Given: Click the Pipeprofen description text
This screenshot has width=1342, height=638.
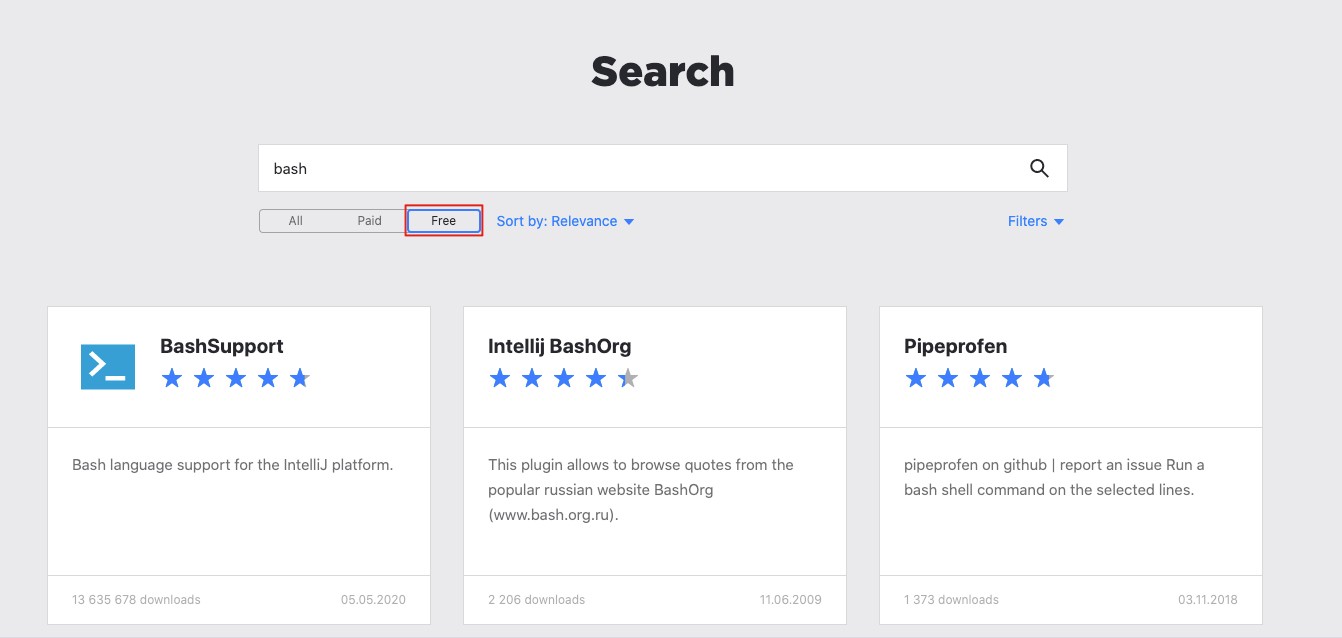Looking at the screenshot, I should pyautogui.click(x=1055, y=478).
